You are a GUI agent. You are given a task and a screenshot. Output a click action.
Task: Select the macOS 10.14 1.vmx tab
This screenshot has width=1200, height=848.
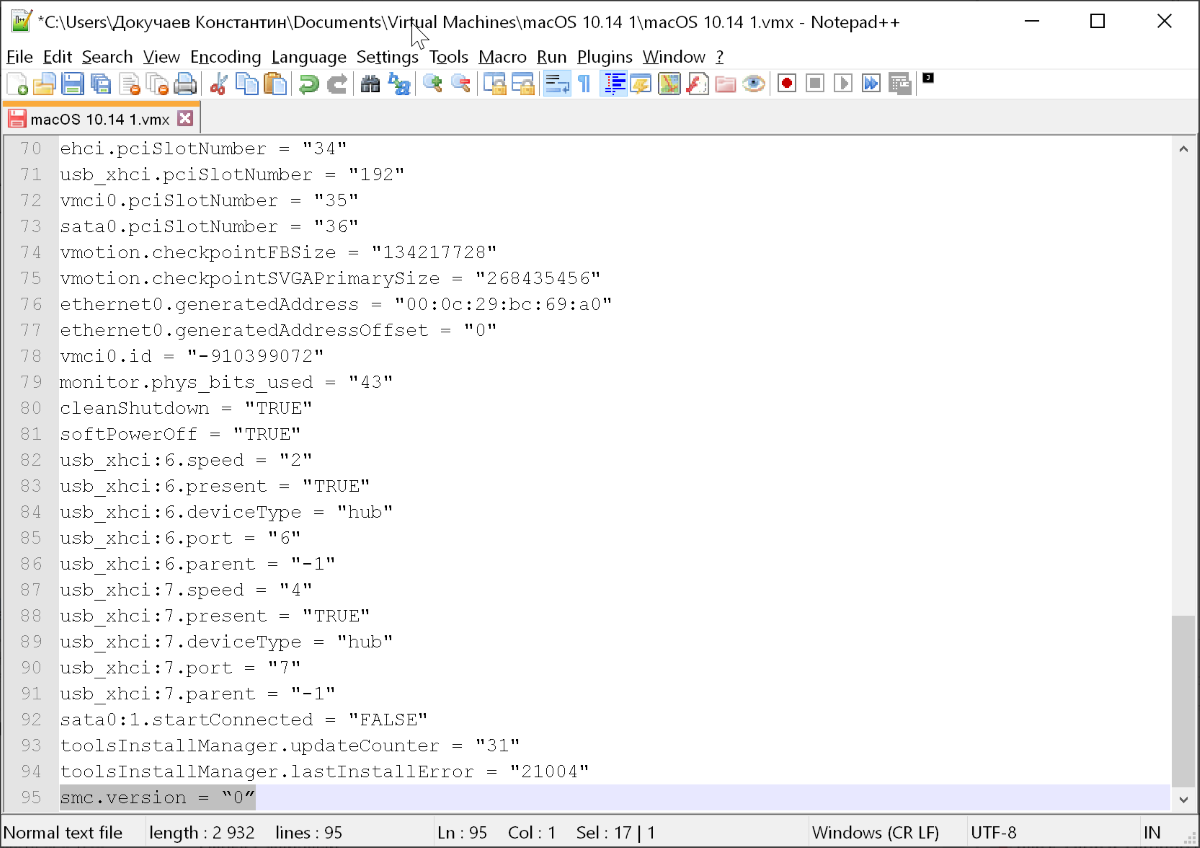(x=100, y=119)
